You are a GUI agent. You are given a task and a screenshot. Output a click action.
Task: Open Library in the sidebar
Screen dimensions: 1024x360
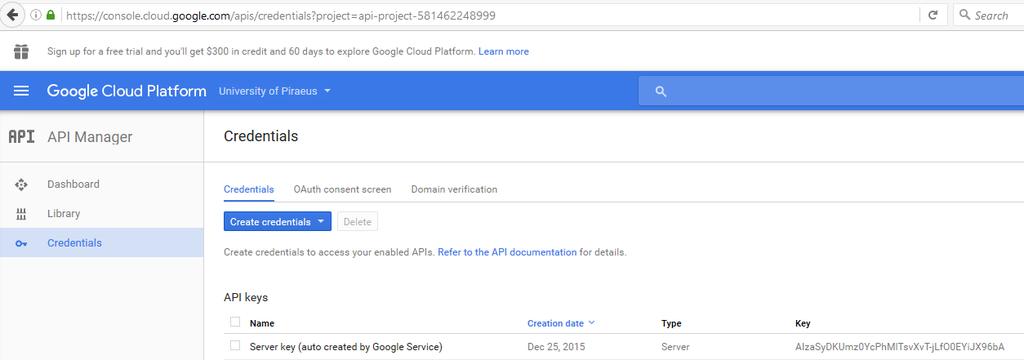click(102, 214)
